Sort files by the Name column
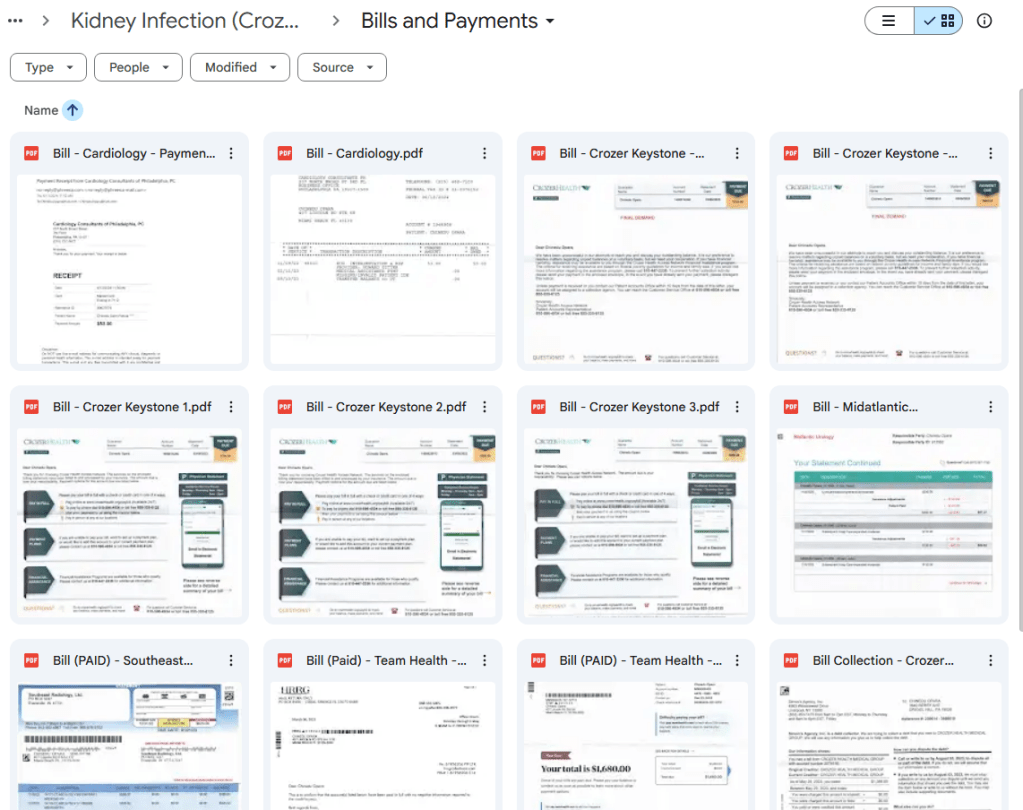 41,110
